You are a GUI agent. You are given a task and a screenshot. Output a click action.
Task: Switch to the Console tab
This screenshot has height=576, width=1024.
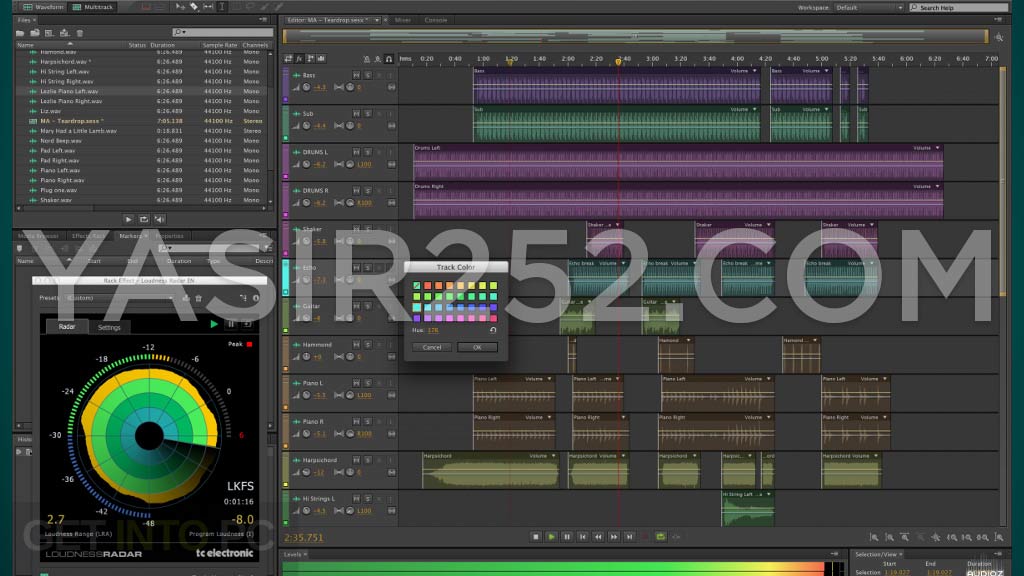tap(436, 20)
